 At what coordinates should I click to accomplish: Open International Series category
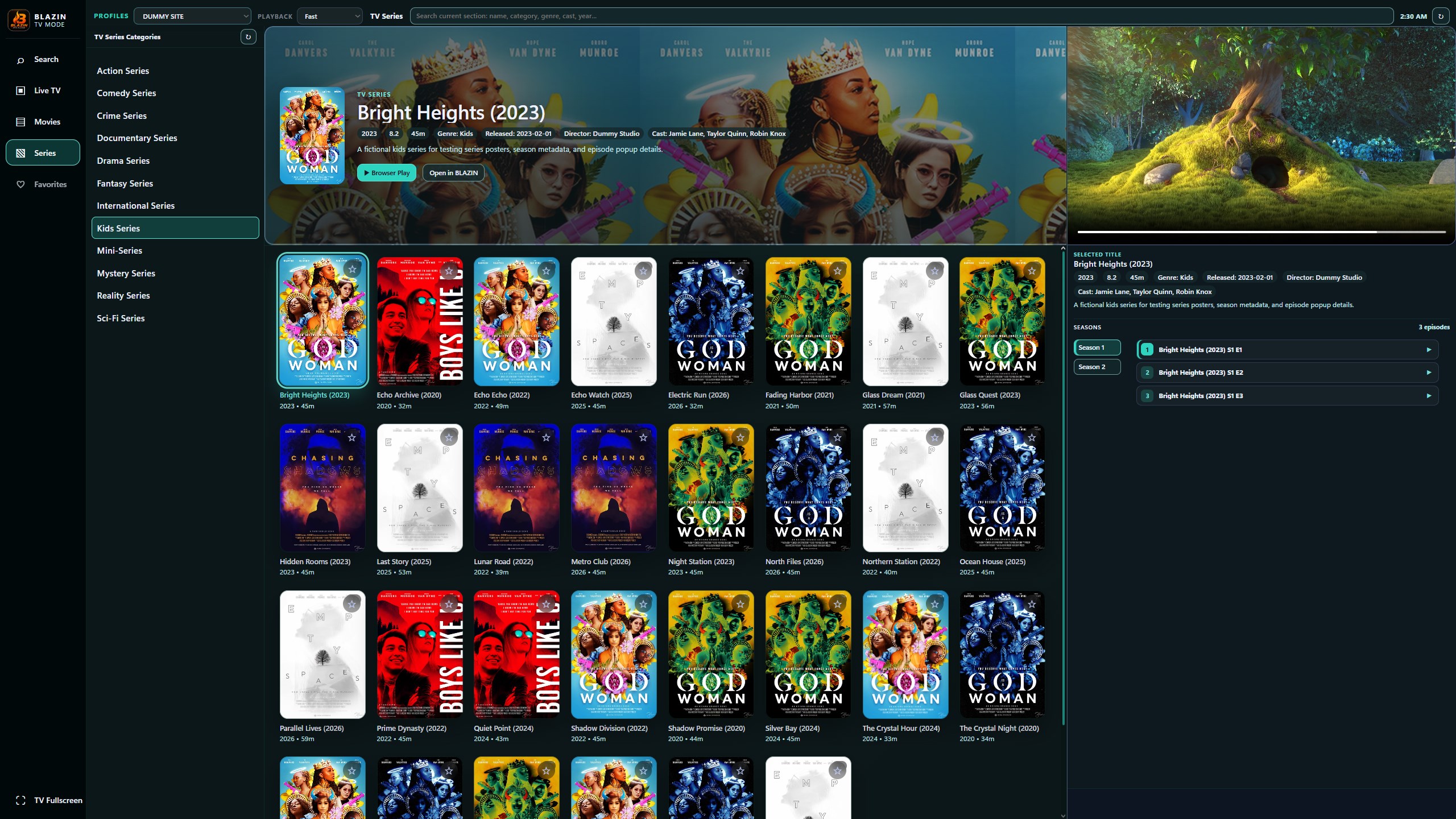point(175,205)
